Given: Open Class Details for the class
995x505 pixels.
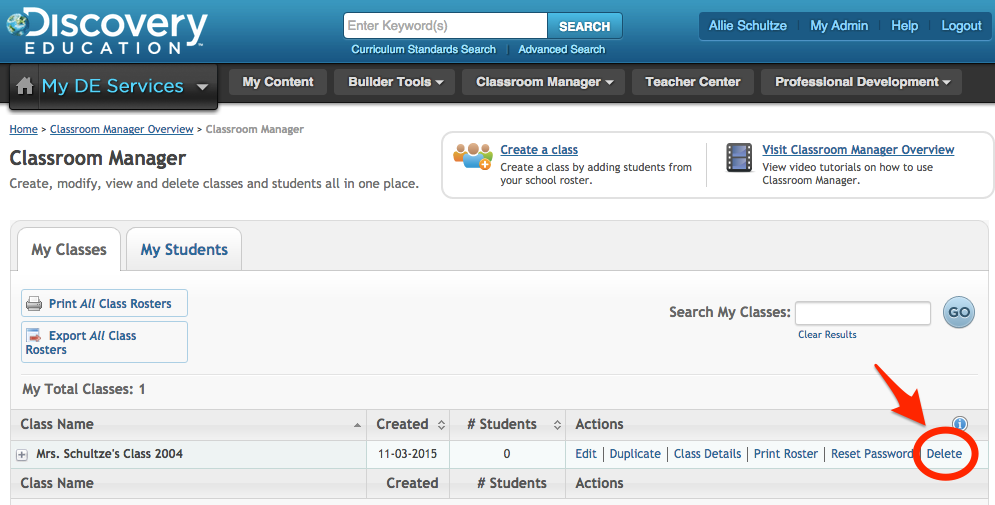Looking at the screenshot, I should click(708, 454).
